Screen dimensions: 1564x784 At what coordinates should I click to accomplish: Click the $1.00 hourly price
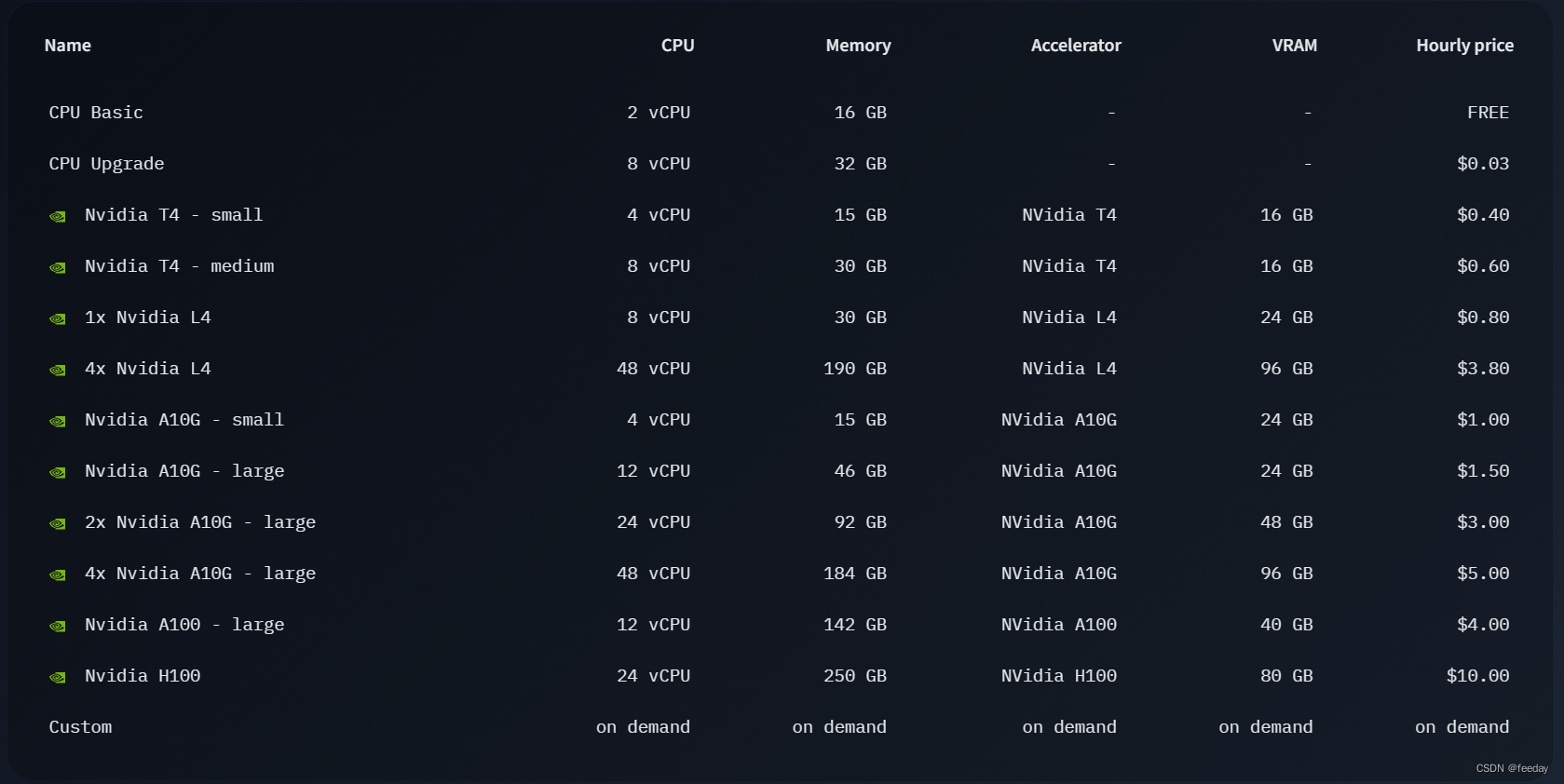pyautogui.click(x=1483, y=420)
